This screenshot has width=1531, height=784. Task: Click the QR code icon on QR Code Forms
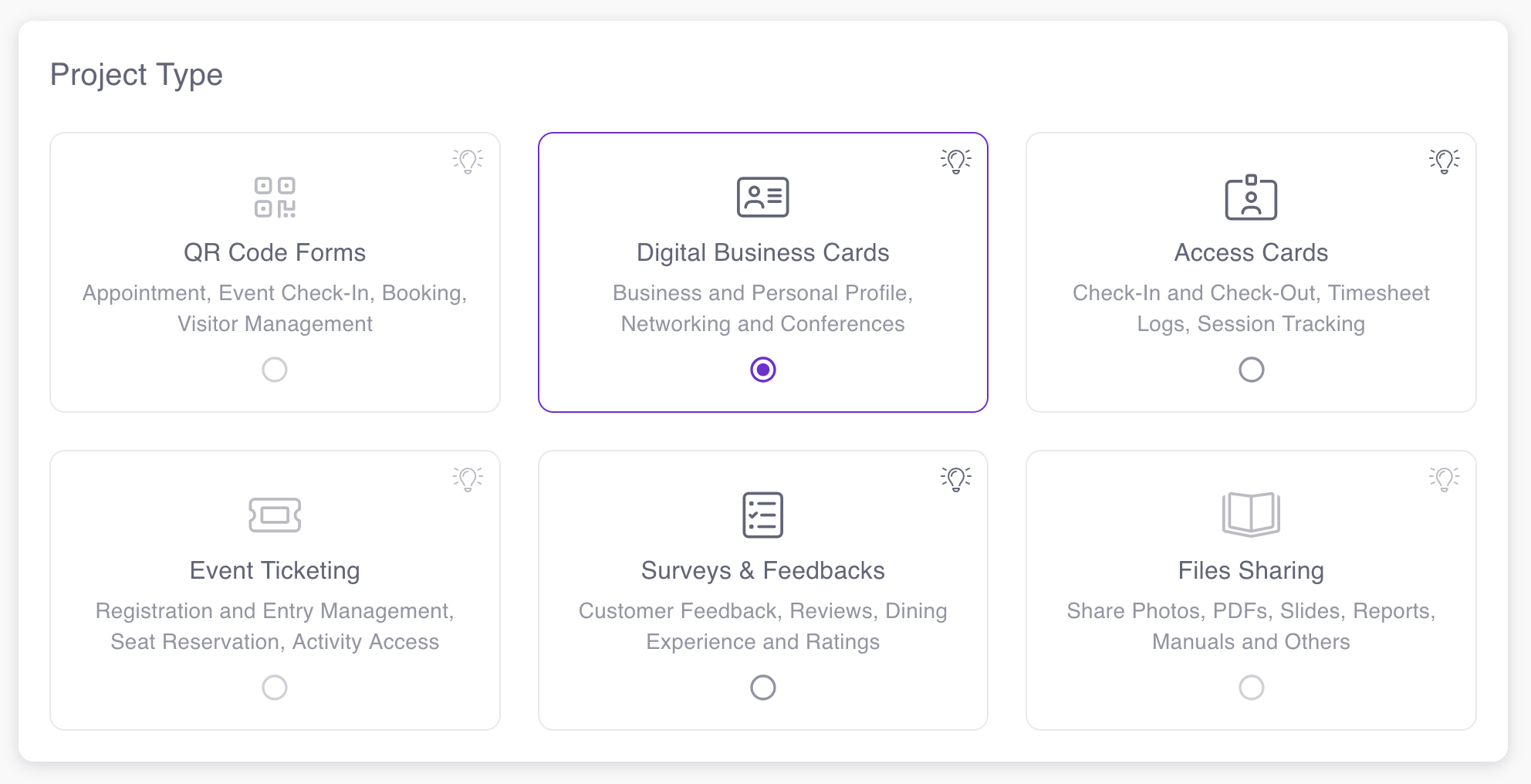pyautogui.click(x=275, y=197)
